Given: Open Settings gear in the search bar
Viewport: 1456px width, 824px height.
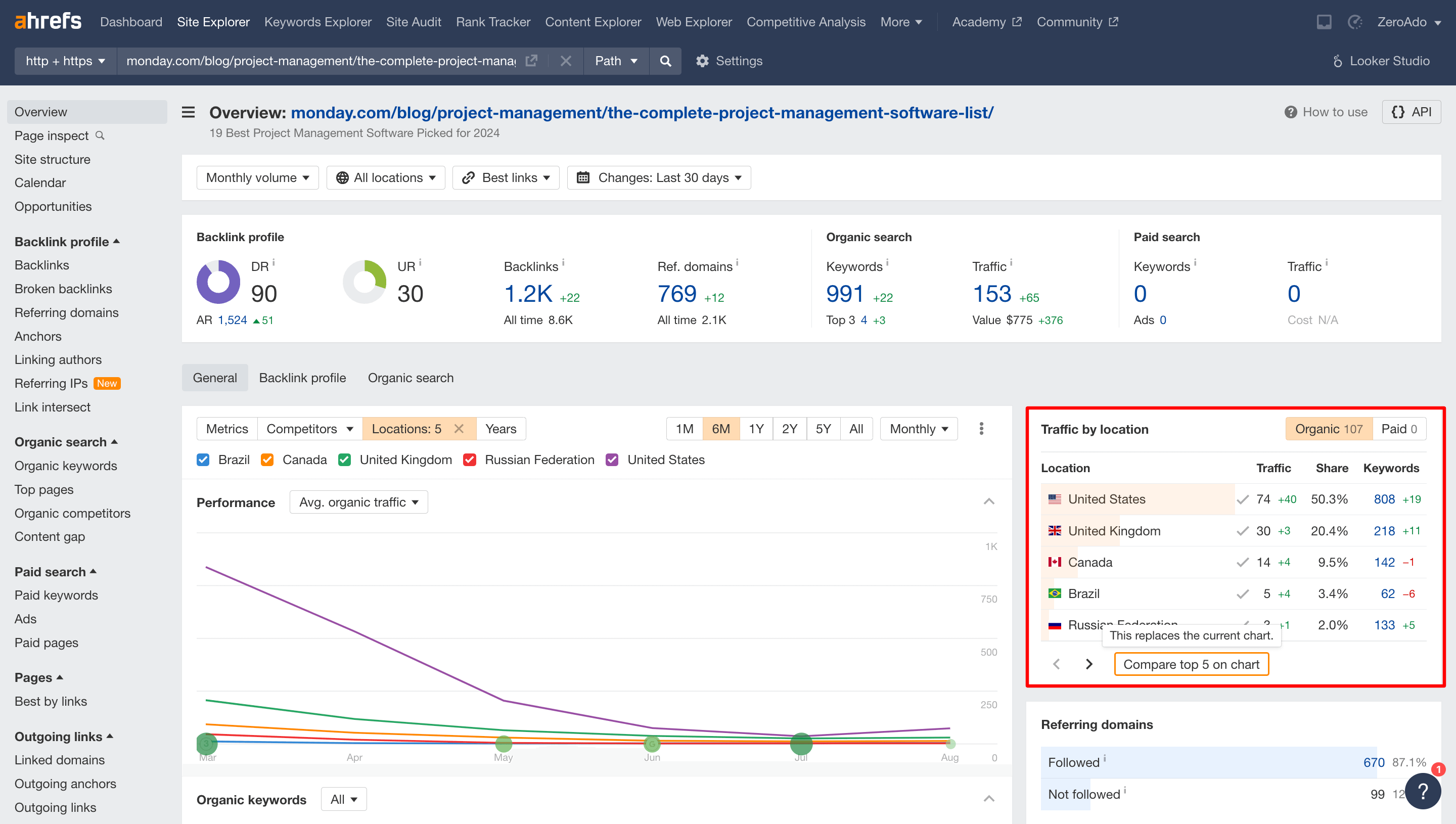Looking at the screenshot, I should pyautogui.click(x=729, y=61).
